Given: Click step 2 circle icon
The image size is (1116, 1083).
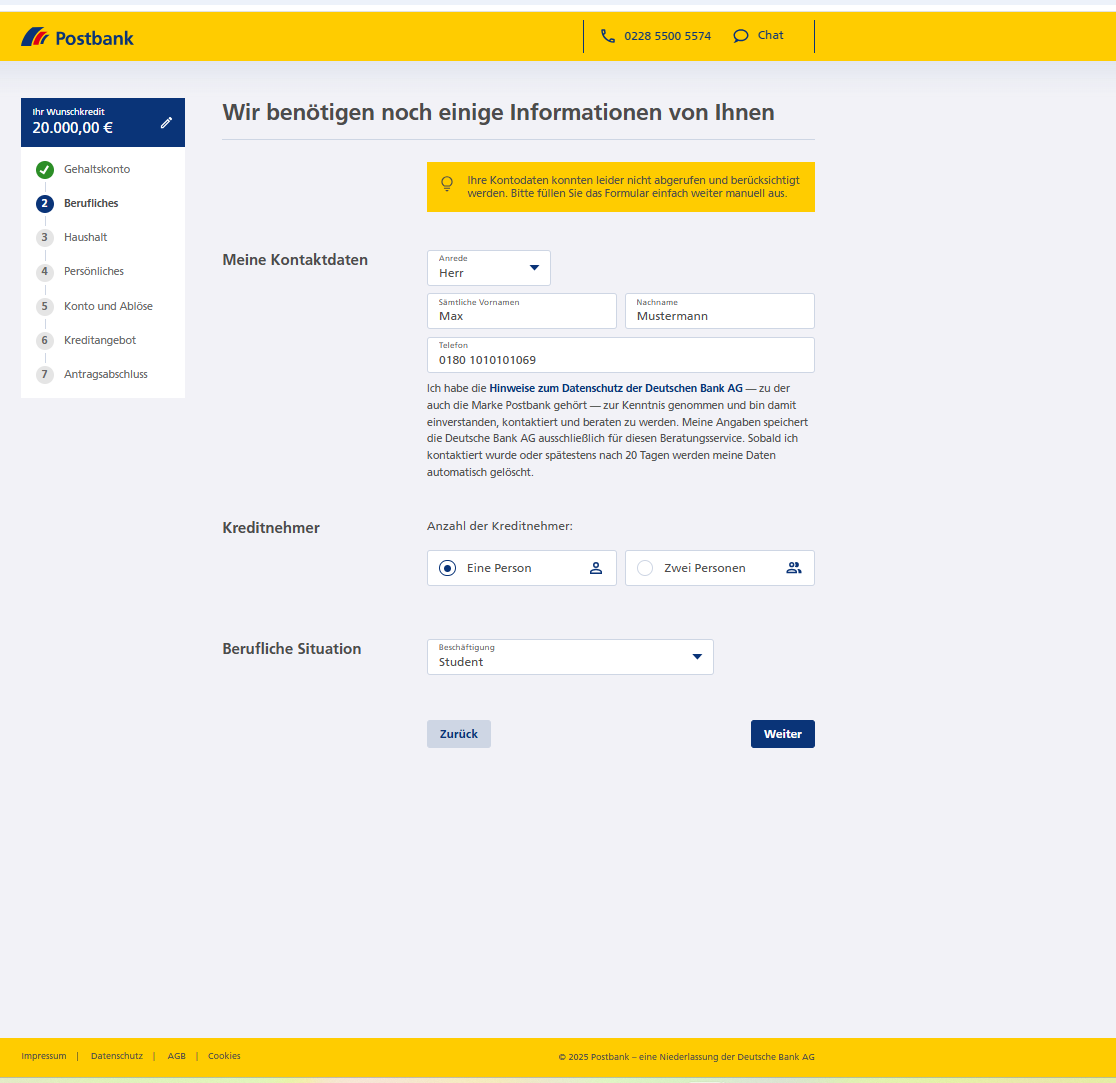Looking at the screenshot, I should (x=45, y=204).
